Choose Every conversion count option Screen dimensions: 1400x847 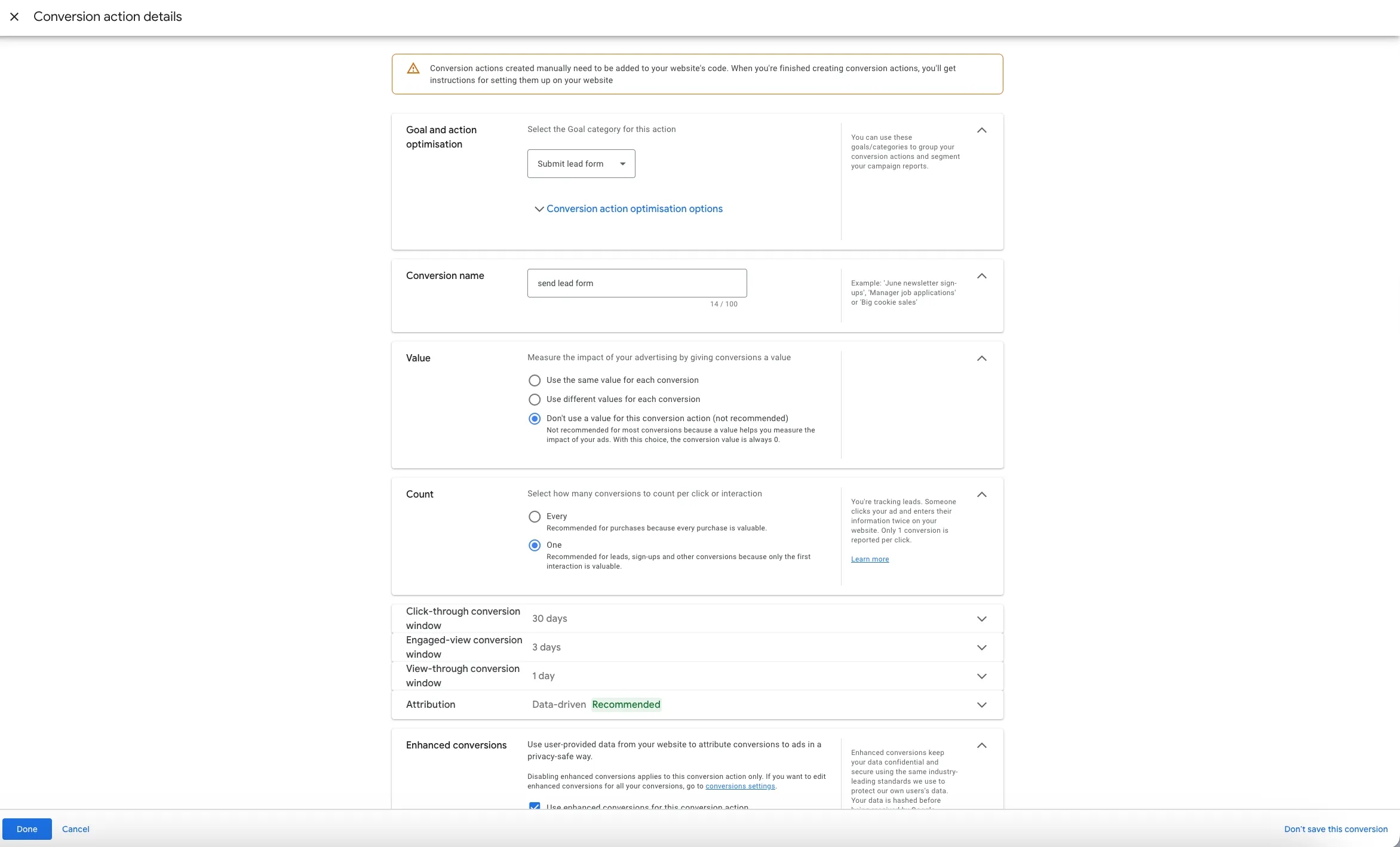535,517
